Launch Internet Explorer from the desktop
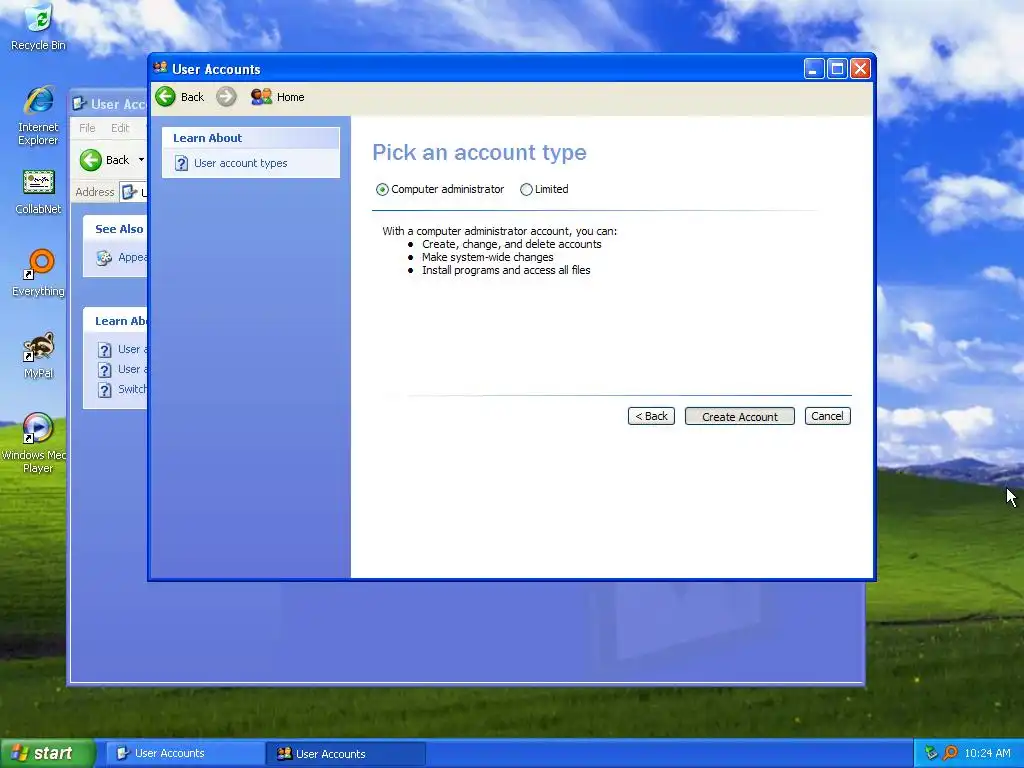 point(39,115)
